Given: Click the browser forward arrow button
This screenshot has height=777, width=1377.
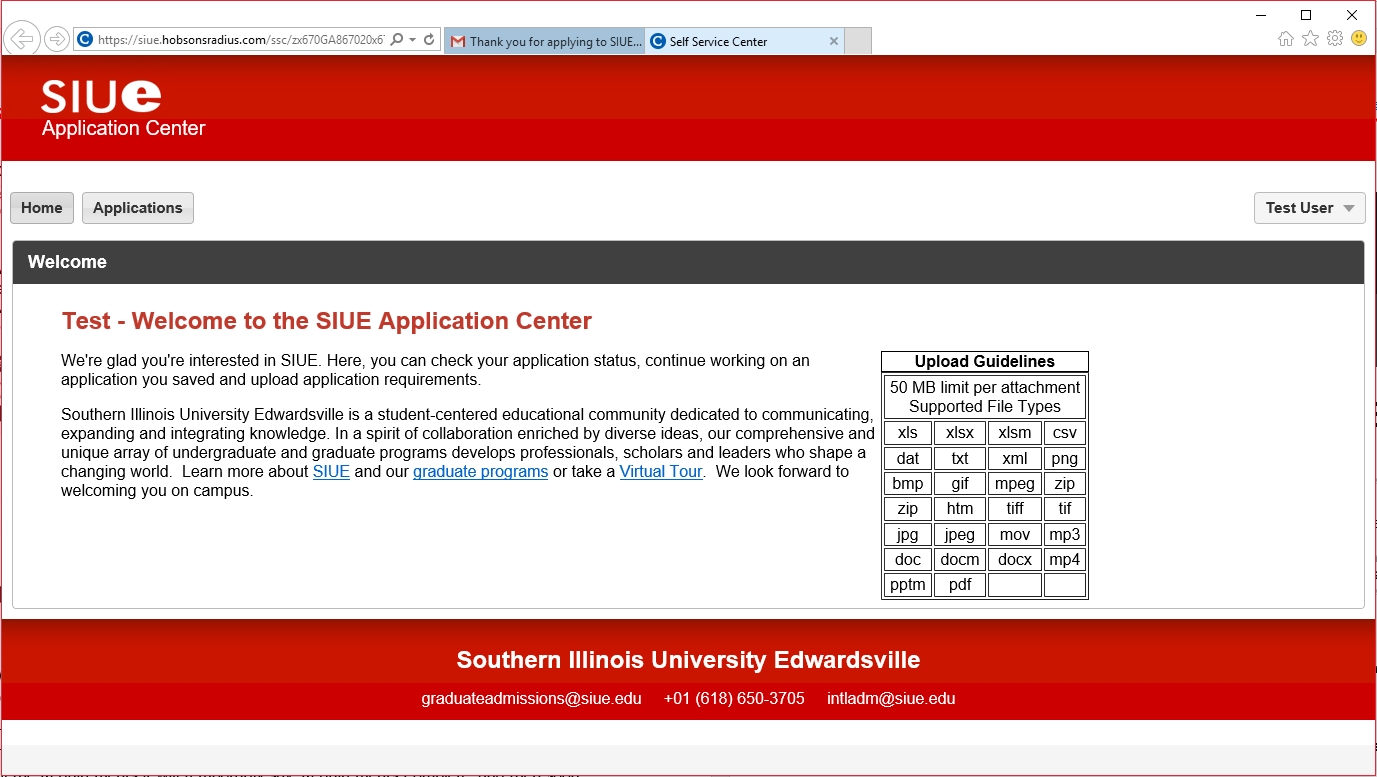Looking at the screenshot, I should click(57, 39).
